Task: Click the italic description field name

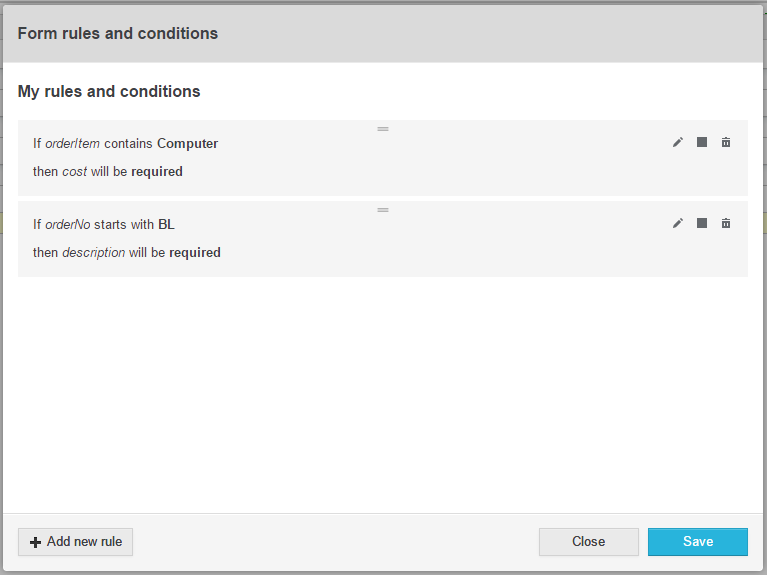Action: tap(93, 253)
